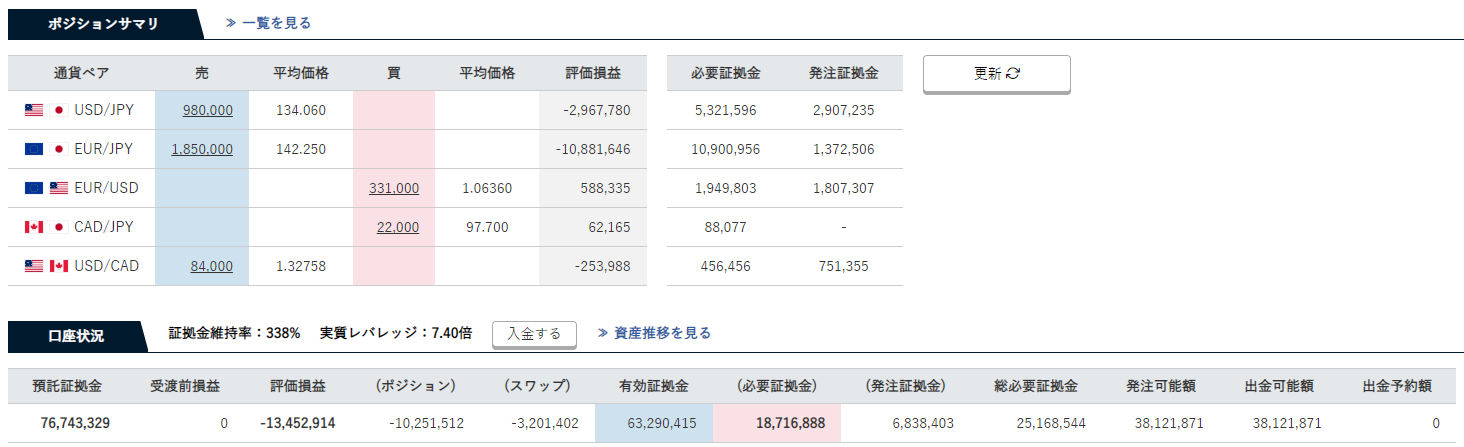The height and width of the screenshot is (447, 1464).
Task: Open the 一覧を見る list link
Action: [x=269, y=22]
